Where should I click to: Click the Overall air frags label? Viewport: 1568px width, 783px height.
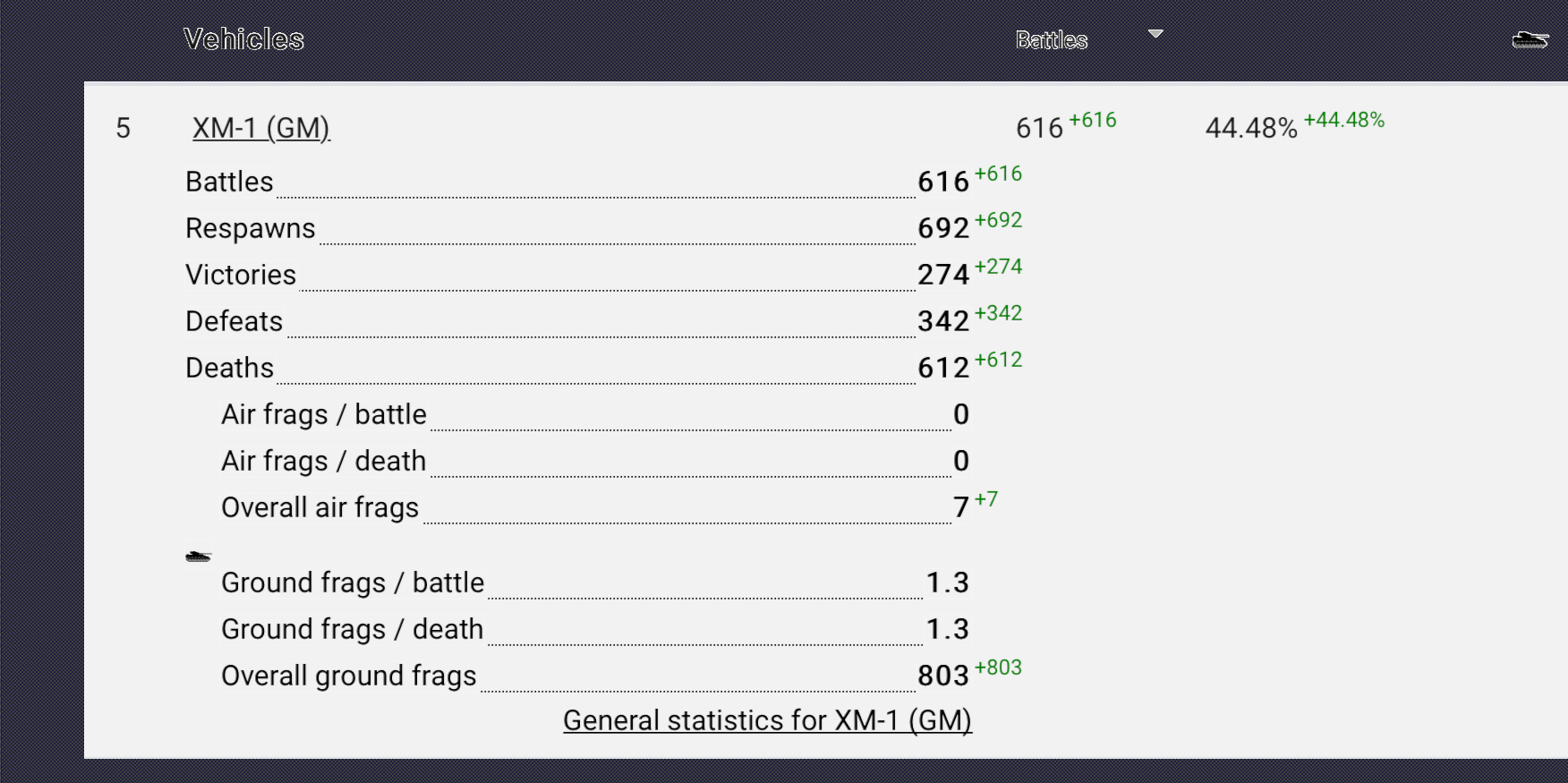click(x=320, y=508)
